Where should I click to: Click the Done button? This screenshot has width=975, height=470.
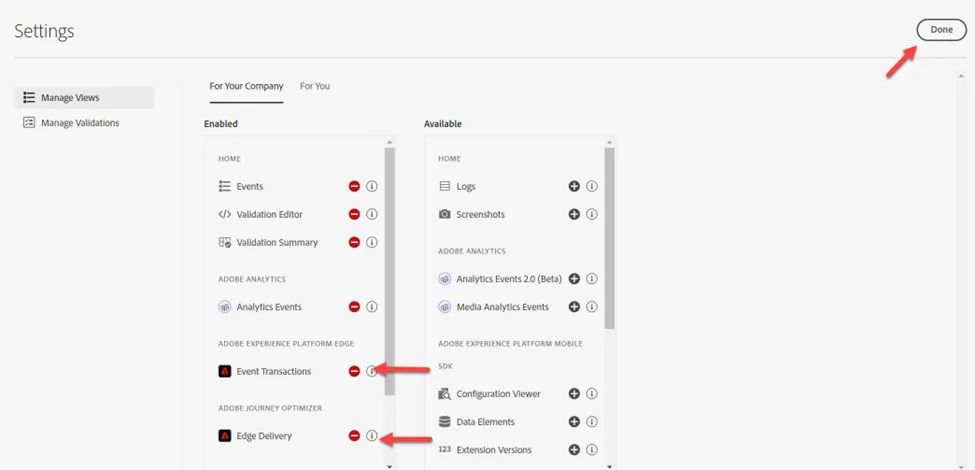tap(941, 30)
